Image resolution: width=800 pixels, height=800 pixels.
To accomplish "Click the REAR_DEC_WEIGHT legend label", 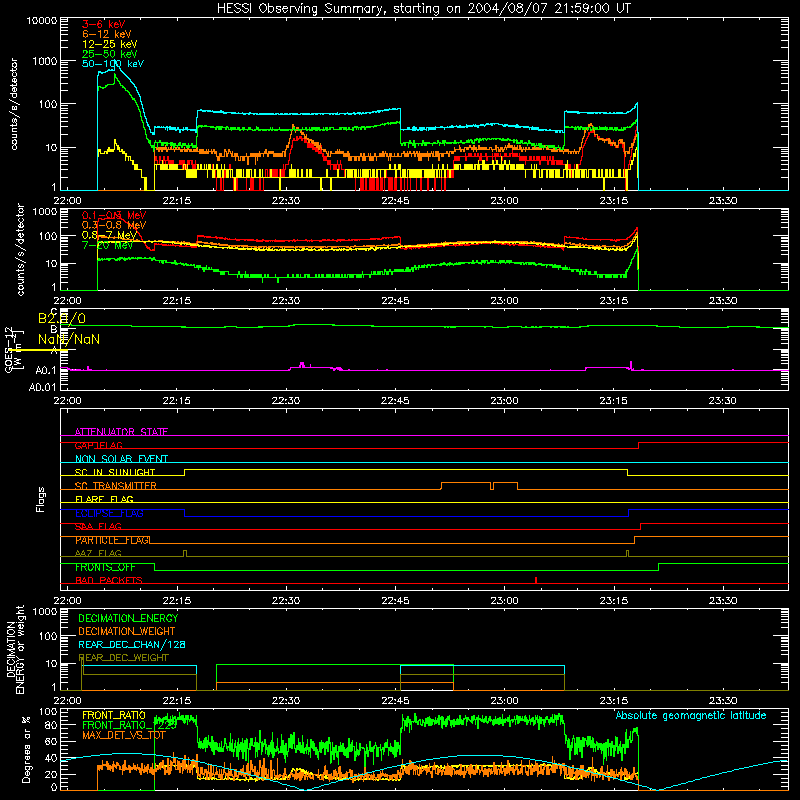I will coord(123,658).
